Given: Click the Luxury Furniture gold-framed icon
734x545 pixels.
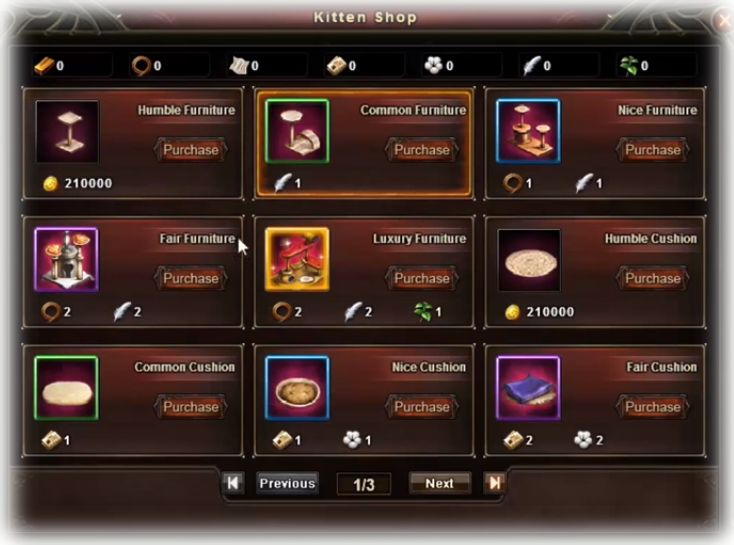Looking at the screenshot, I should pos(297,260).
